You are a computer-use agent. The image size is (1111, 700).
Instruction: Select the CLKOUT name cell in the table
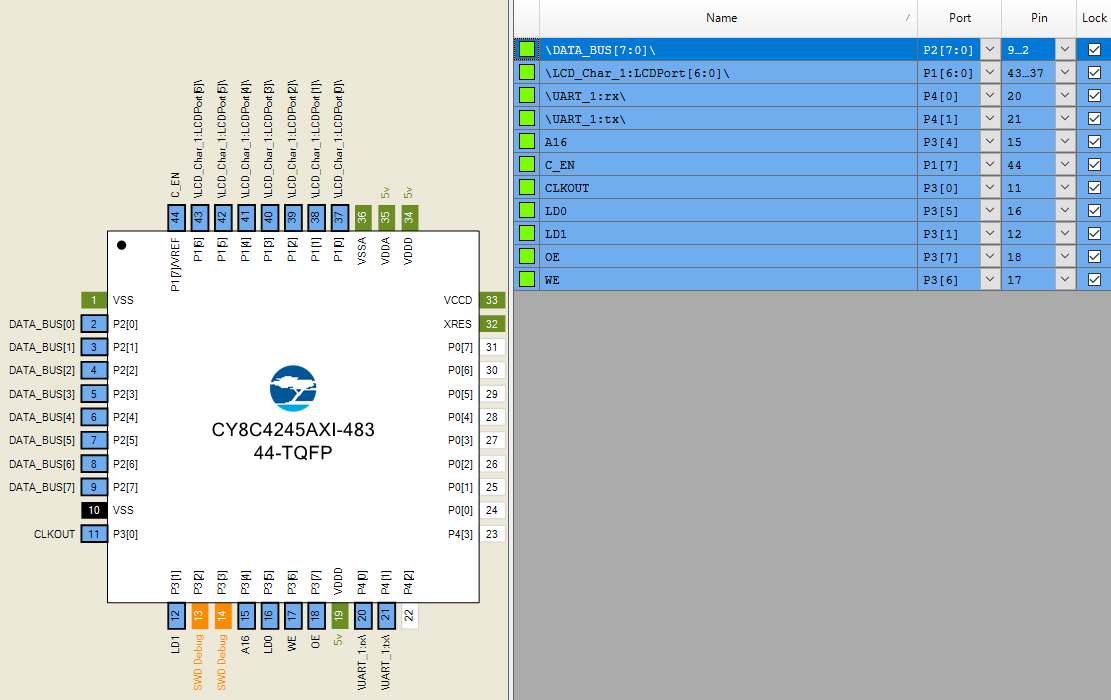pos(728,188)
